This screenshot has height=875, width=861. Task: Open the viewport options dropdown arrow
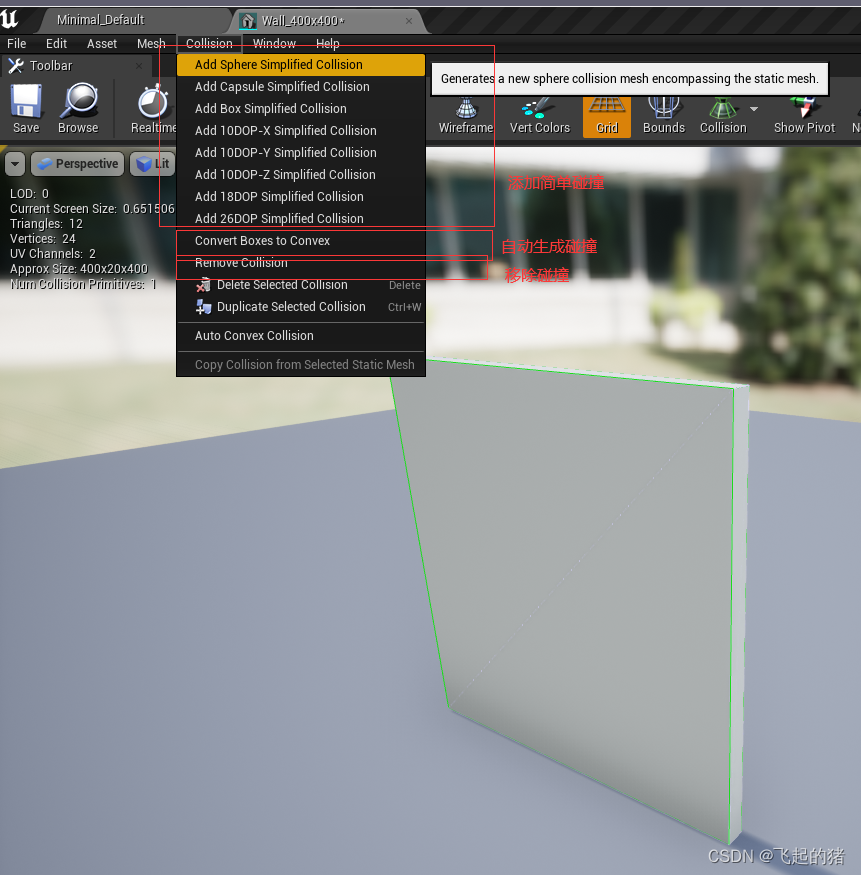[15, 164]
